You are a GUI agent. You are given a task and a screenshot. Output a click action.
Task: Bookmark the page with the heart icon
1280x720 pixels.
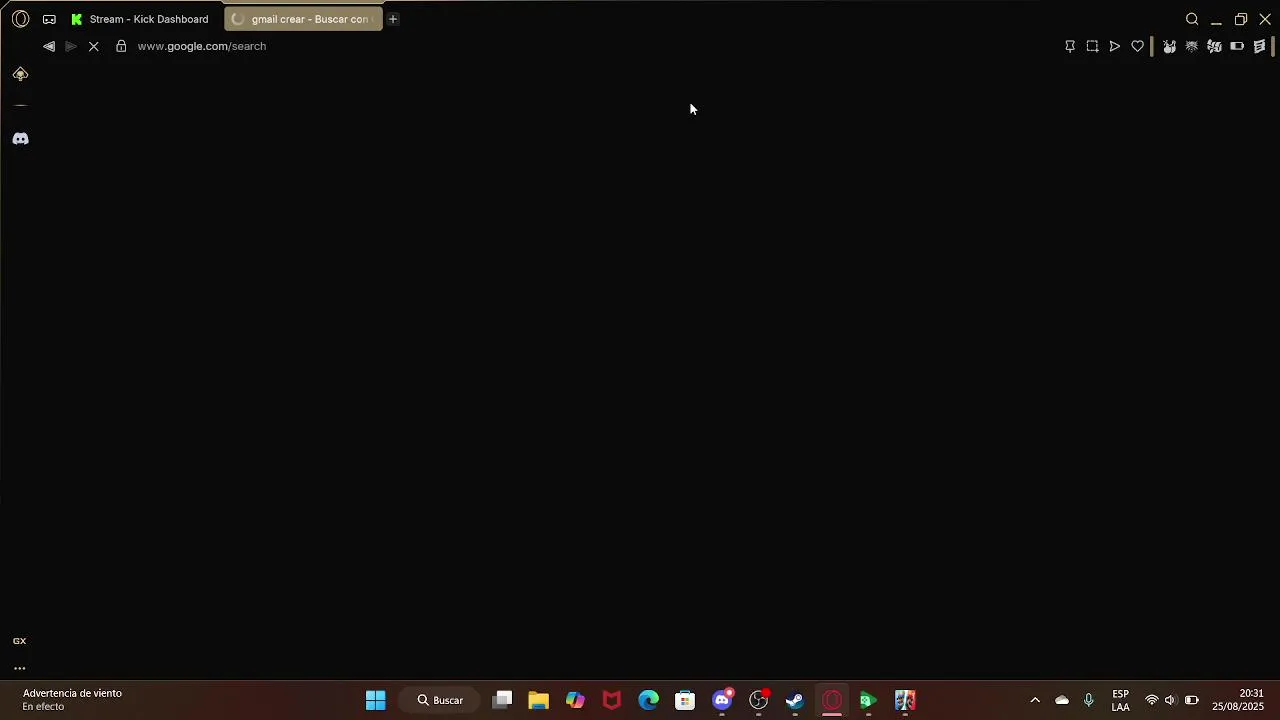[x=1137, y=46]
